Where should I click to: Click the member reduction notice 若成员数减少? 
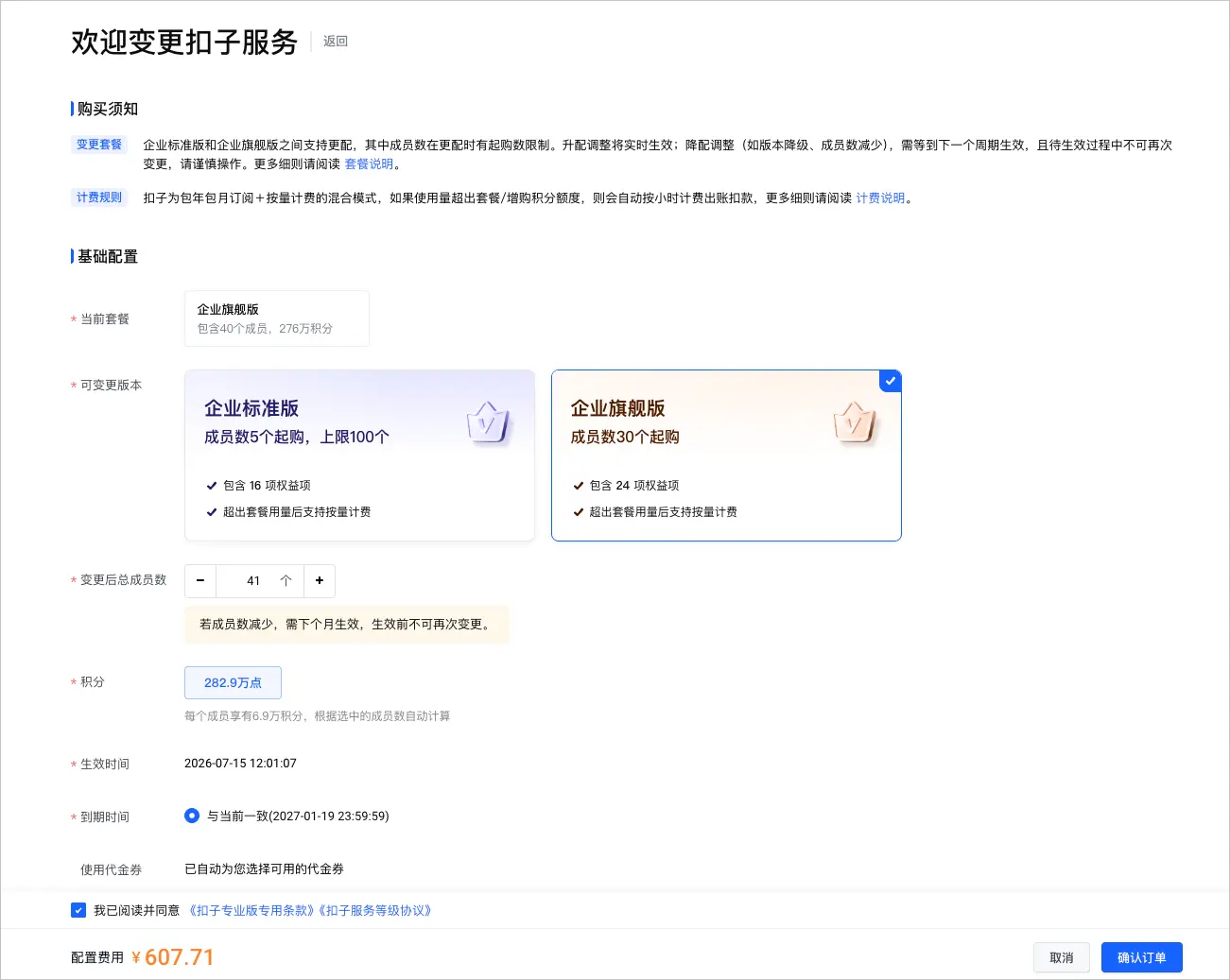pyautogui.click(x=347, y=625)
